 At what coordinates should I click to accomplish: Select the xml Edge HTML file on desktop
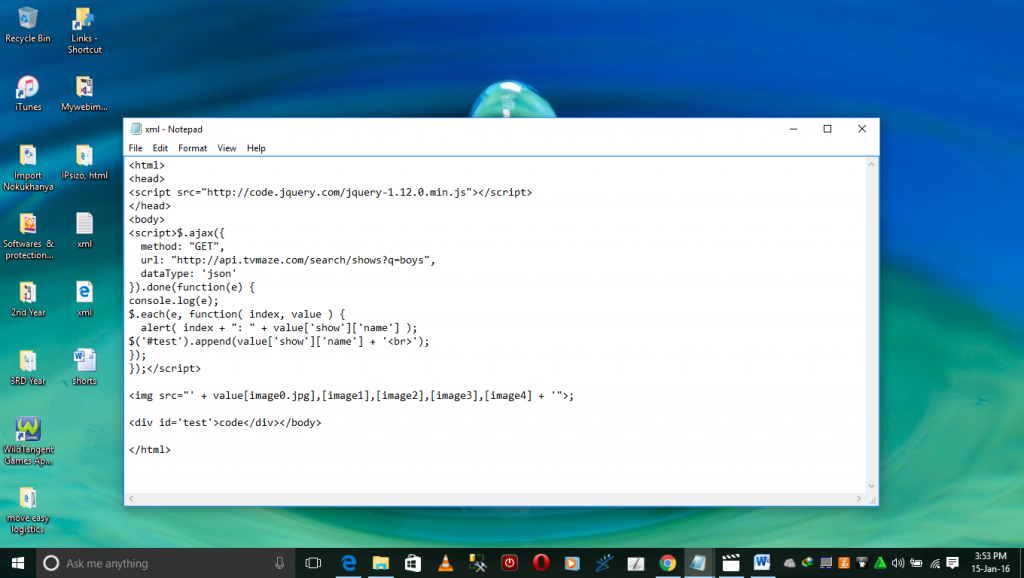(x=84, y=299)
